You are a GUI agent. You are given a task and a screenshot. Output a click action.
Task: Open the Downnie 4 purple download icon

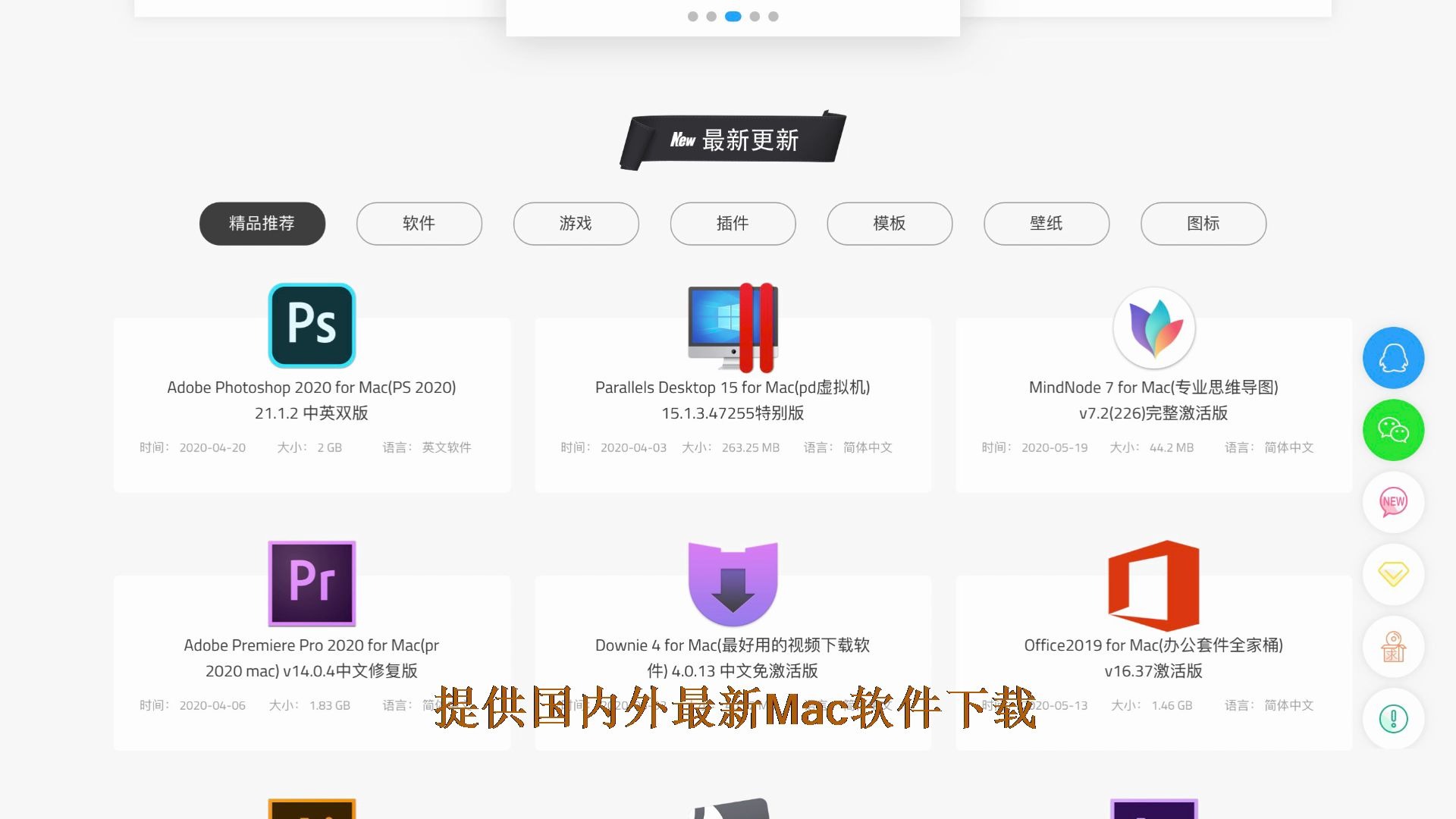[733, 584]
